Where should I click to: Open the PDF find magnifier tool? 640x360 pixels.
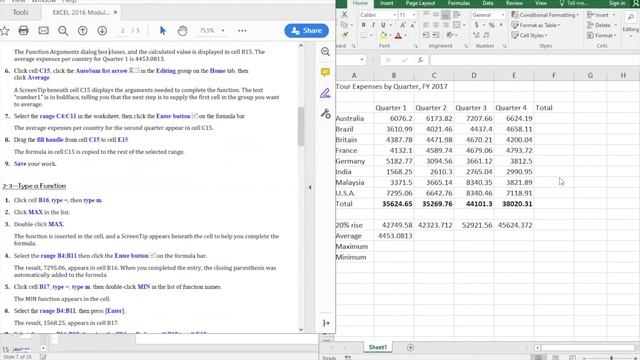[x=63, y=31]
